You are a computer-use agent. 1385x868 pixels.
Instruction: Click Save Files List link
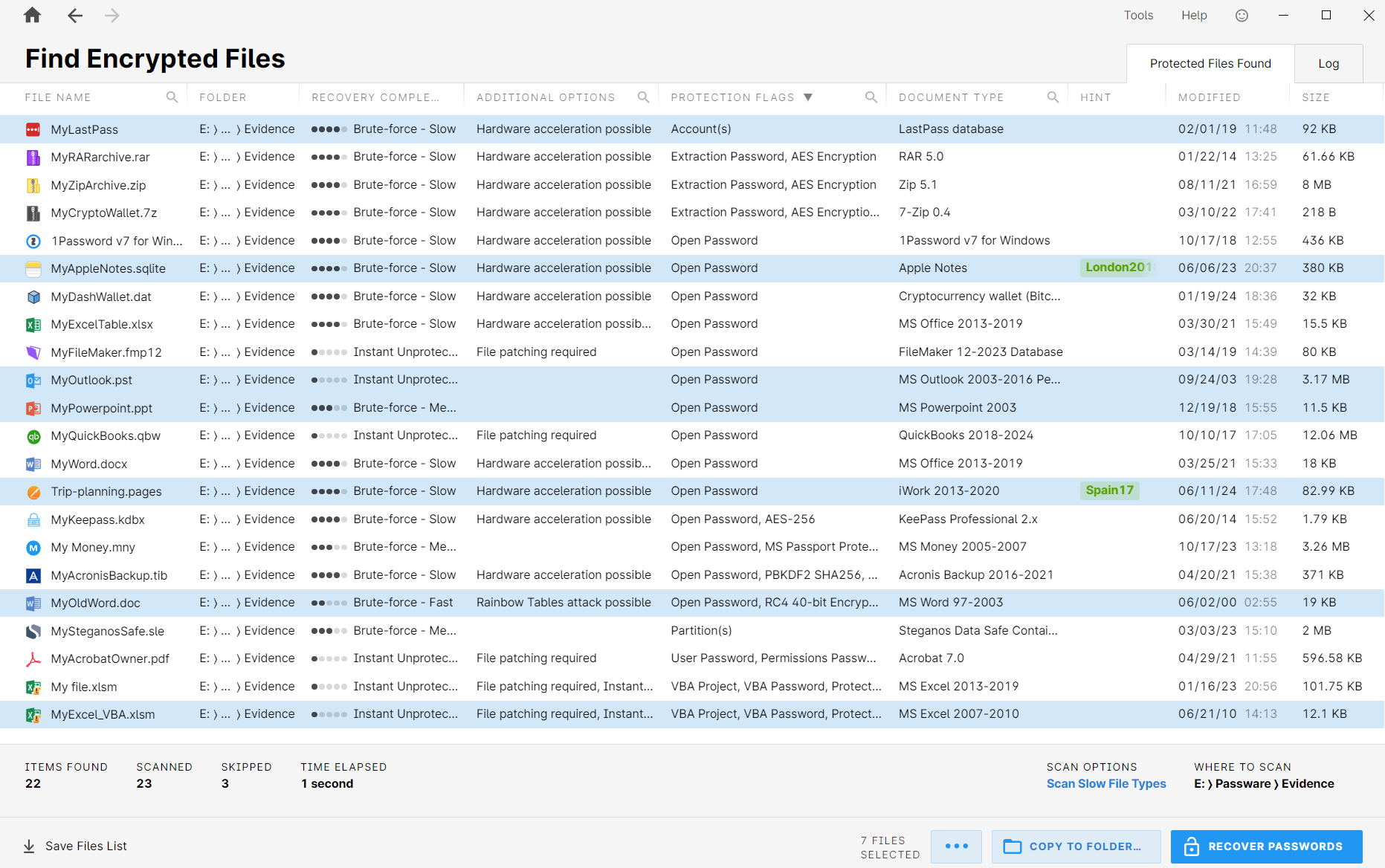pos(86,846)
